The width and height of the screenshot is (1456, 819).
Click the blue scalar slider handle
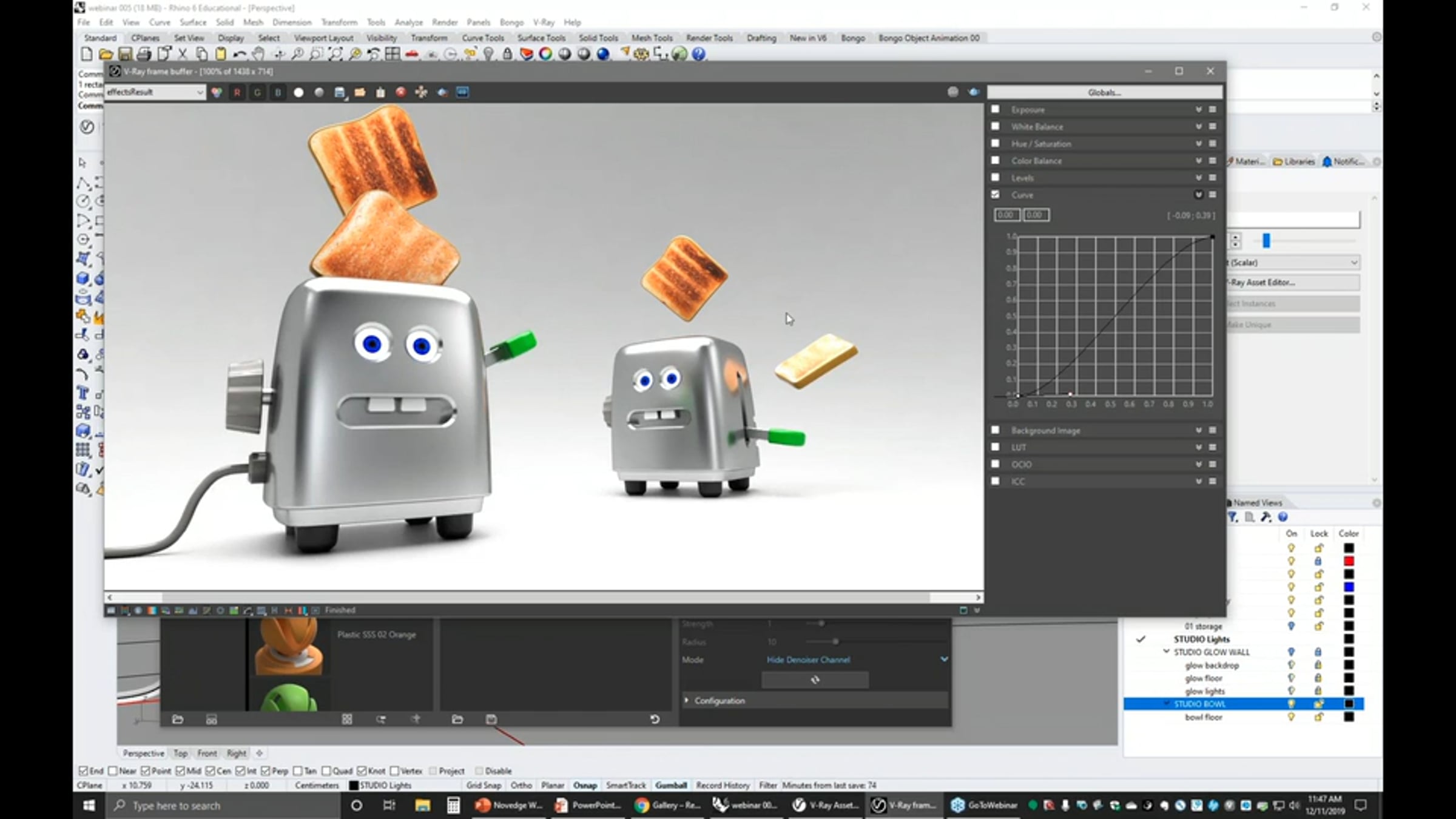pyautogui.click(x=1266, y=241)
